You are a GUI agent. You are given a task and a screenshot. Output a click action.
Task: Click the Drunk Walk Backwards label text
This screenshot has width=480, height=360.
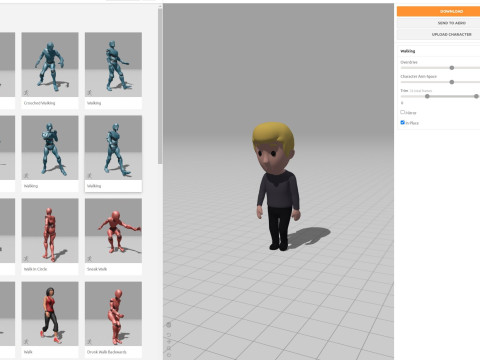tap(107, 352)
